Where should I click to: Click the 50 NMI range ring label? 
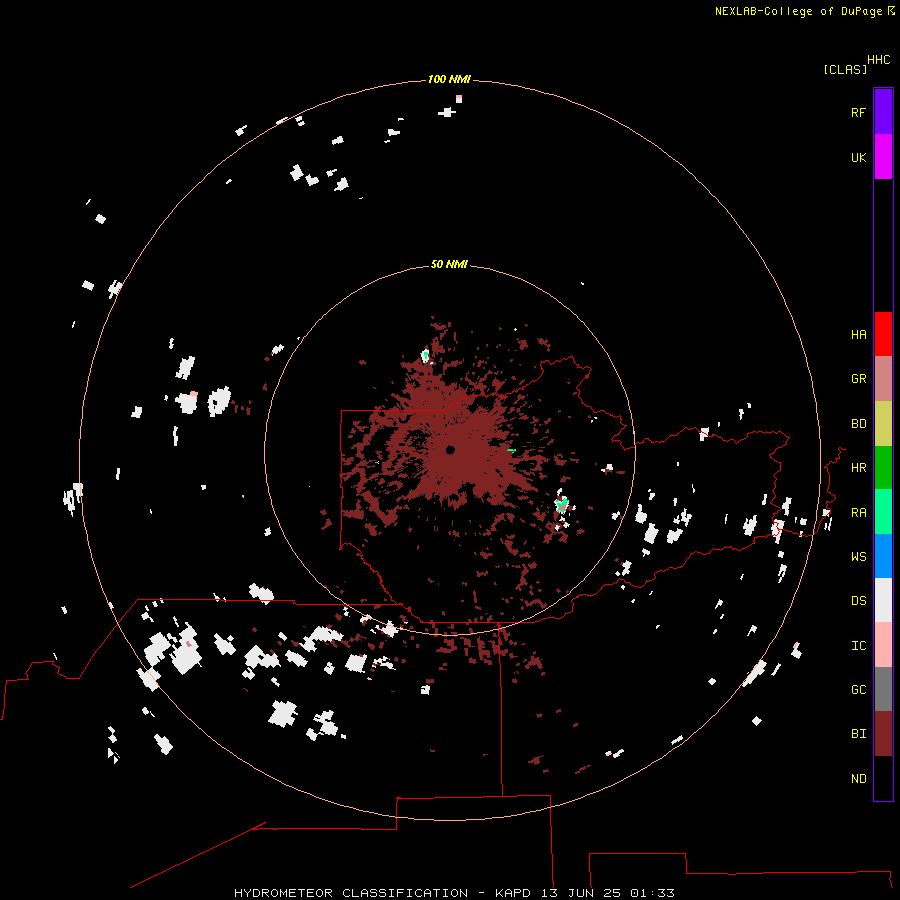point(449,264)
